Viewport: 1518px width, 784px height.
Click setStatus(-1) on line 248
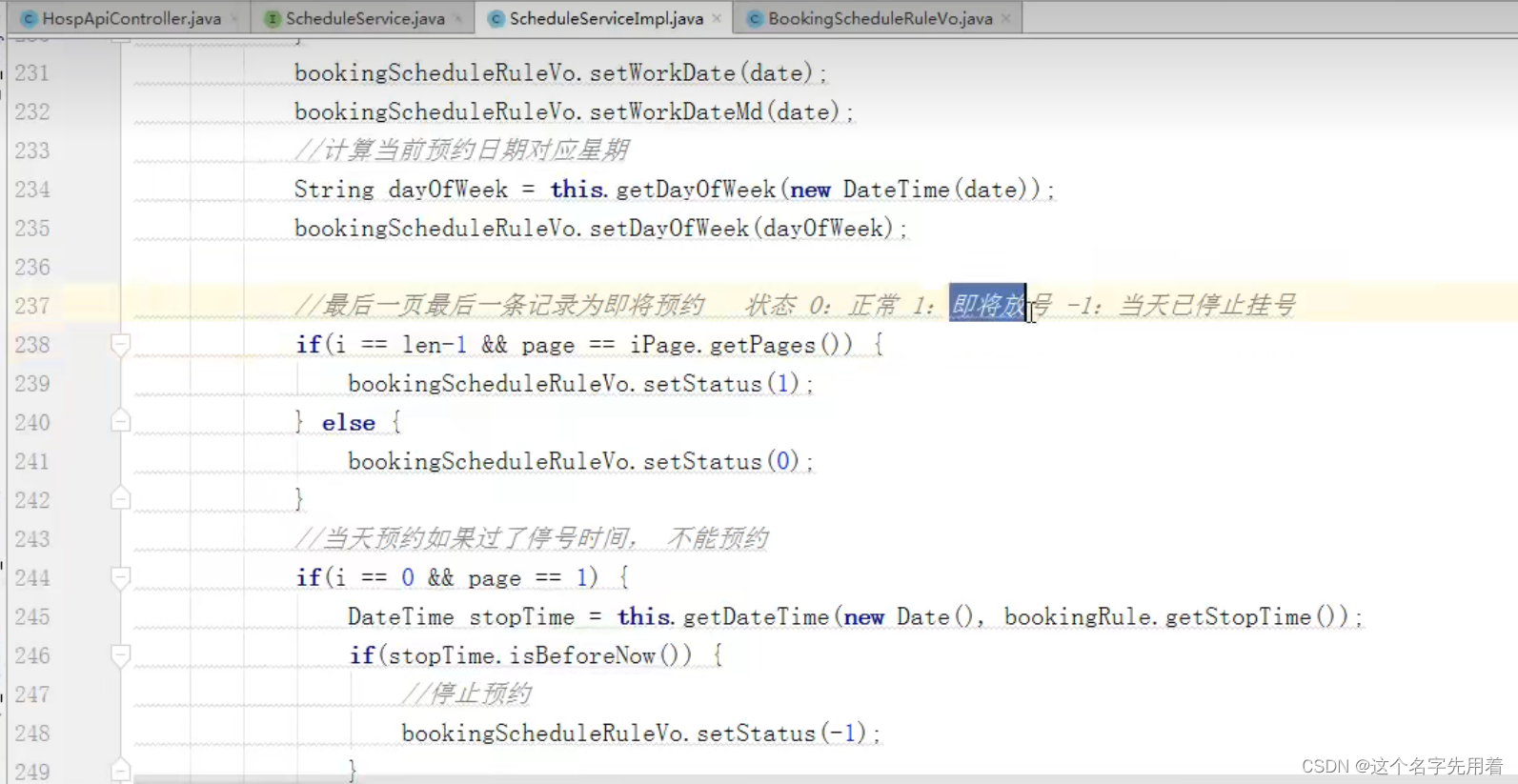coord(780,734)
